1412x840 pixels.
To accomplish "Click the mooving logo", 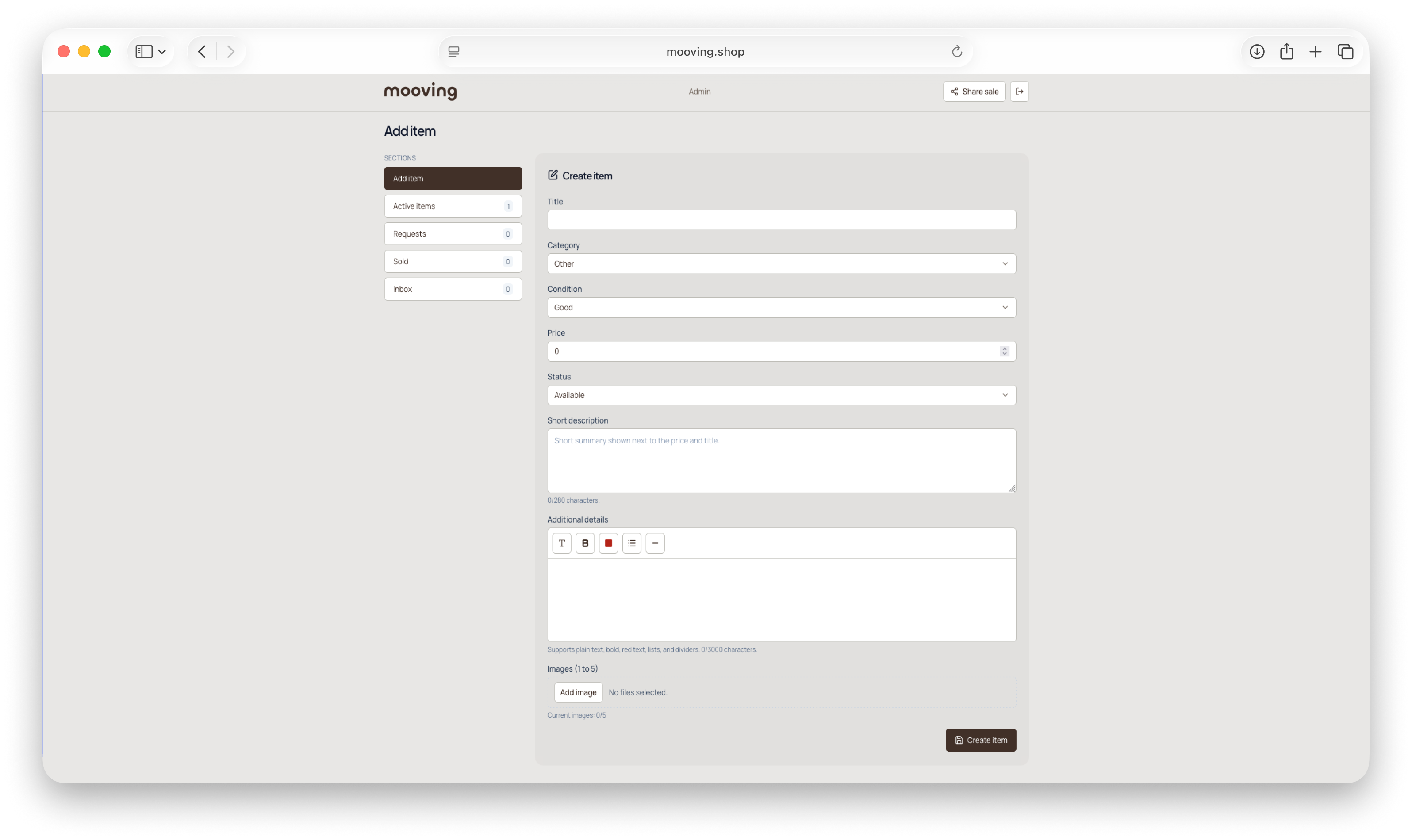I will 420,91.
